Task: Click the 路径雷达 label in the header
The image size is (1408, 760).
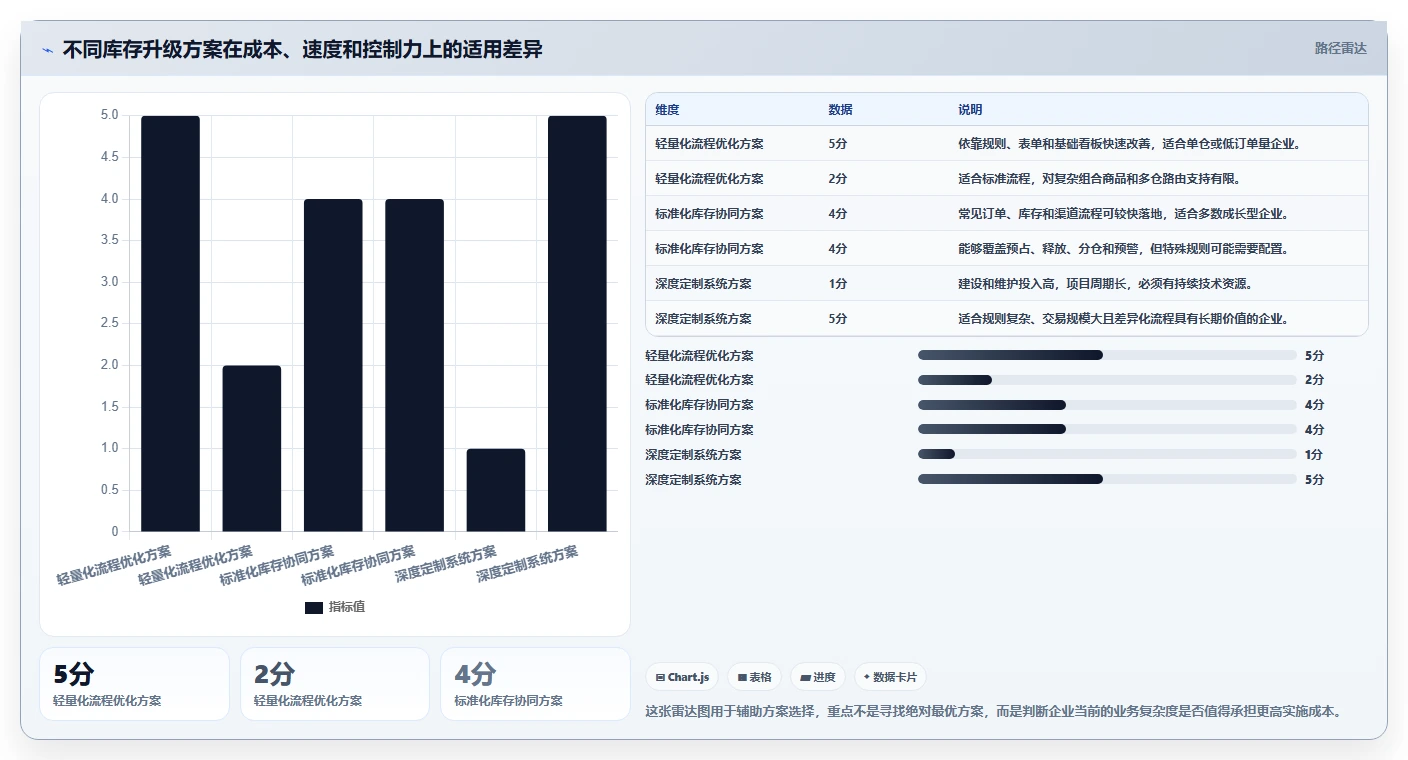Action: click(1340, 48)
